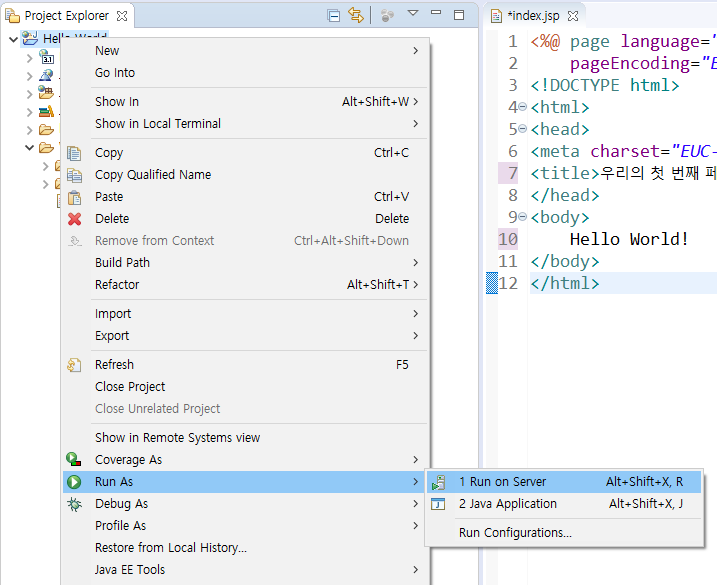Click the filter icon in Project Explorer toolbar
This screenshot has height=585, width=717.
(x=387, y=16)
